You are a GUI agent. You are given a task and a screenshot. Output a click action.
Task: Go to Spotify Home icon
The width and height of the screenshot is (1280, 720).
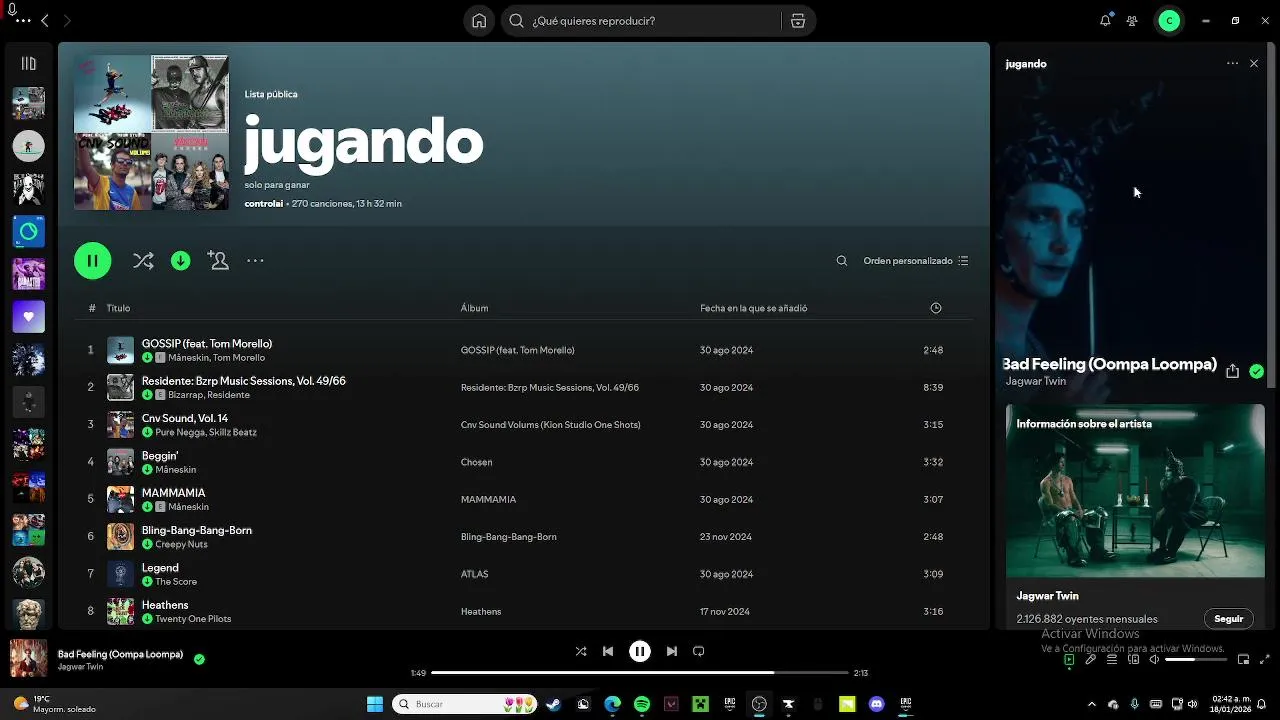click(479, 21)
